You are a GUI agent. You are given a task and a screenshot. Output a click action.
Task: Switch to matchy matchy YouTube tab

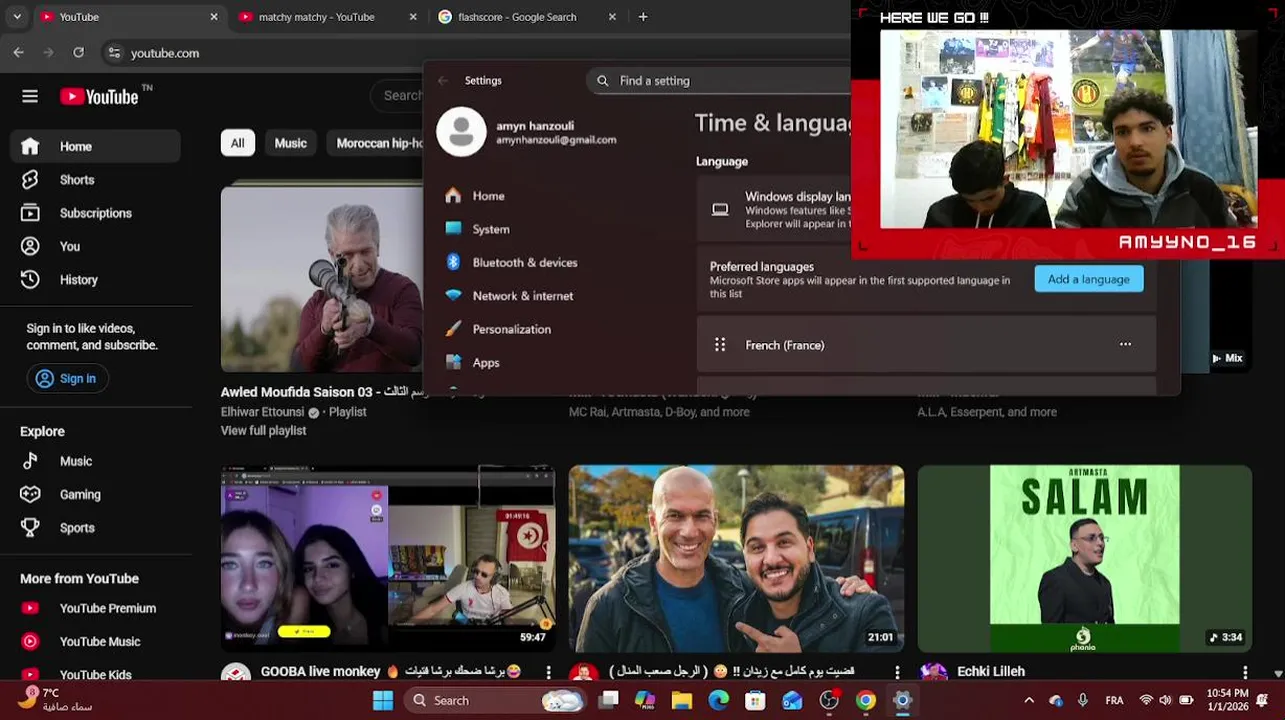click(329, 17)
